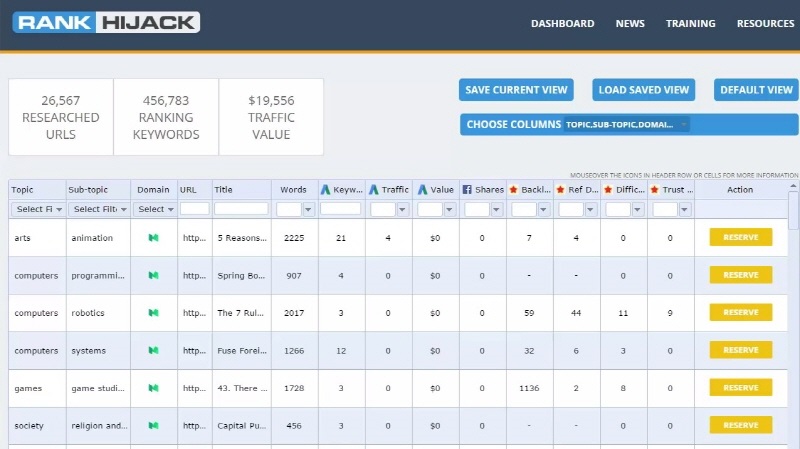The height and width of the screenshot is (449, 800).
Task: Click Medium domain icon in systems row
Action: point(153,351)
